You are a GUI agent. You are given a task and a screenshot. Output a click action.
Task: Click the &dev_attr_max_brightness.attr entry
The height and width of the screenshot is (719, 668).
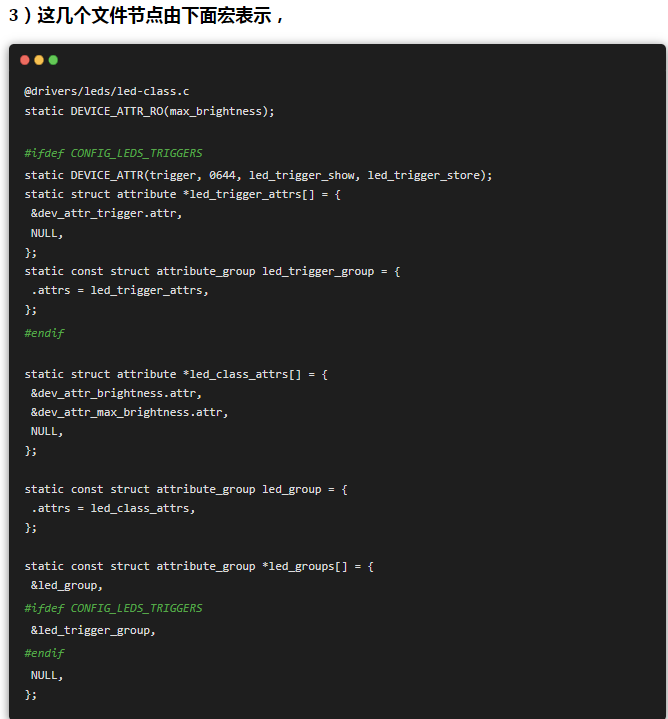129,413
